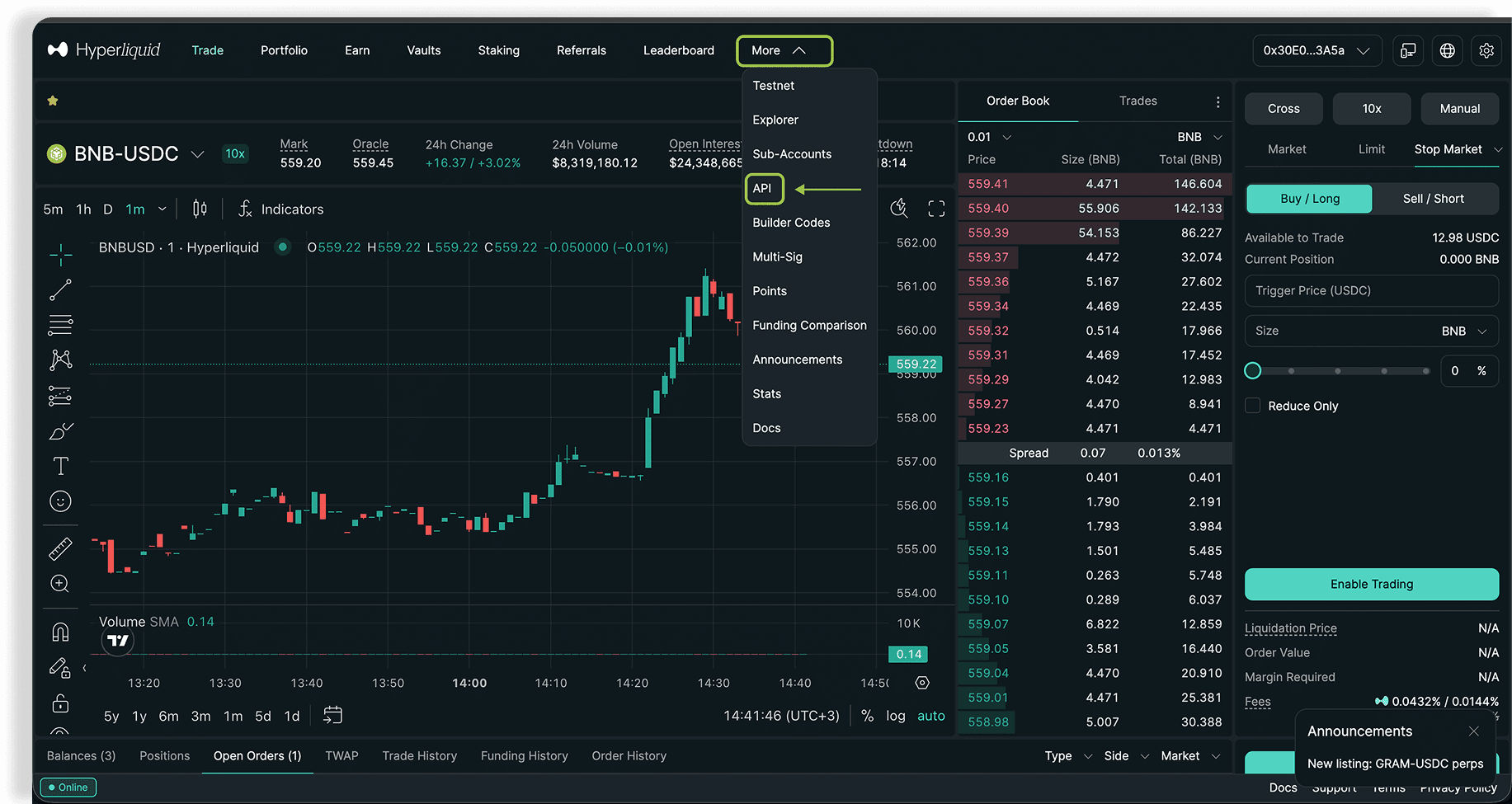Click the Enable Trading button
1512x804 pixels.
coord(1371,584)
